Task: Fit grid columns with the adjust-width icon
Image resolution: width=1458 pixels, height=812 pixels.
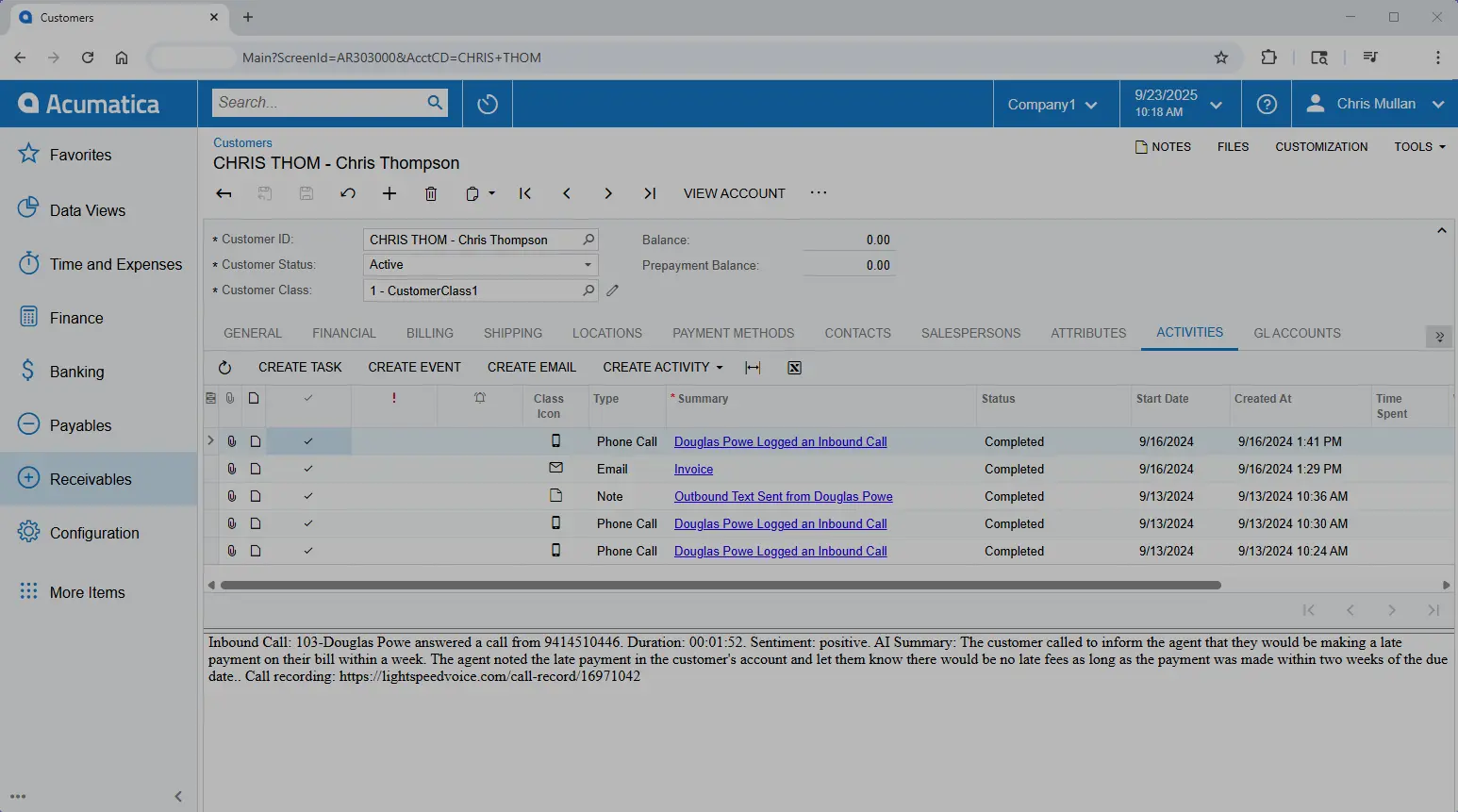Action: (x=753, y=367)
